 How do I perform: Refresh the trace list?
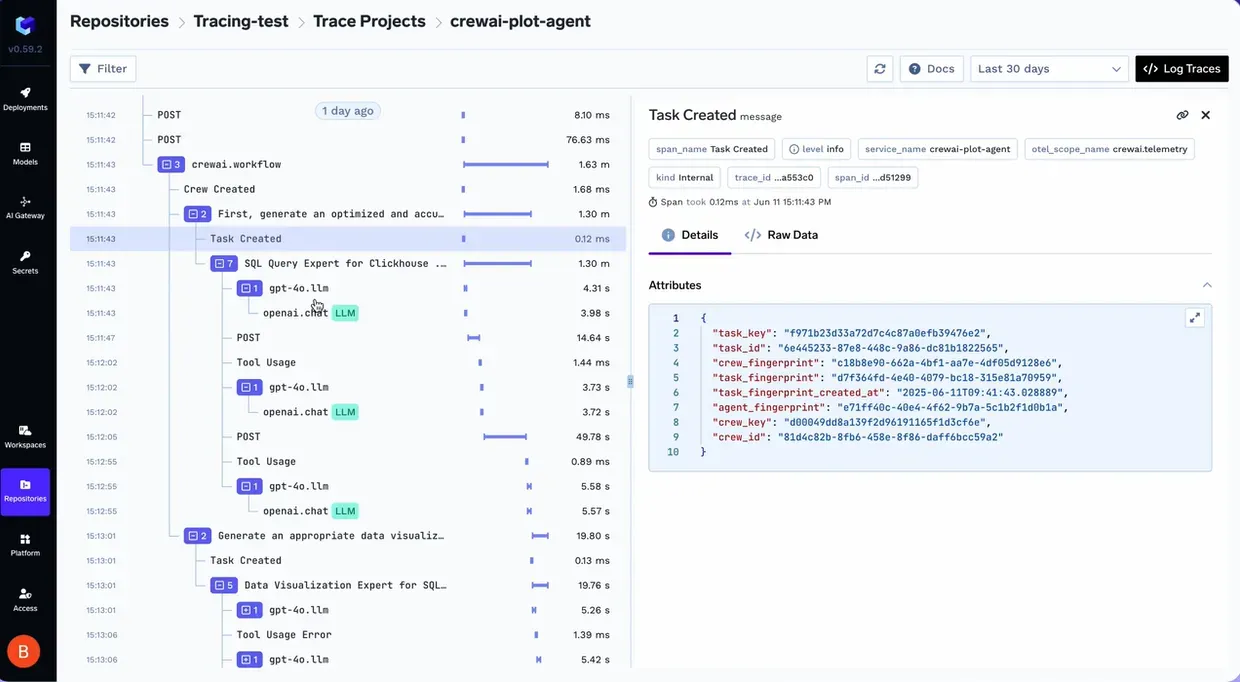880,68
